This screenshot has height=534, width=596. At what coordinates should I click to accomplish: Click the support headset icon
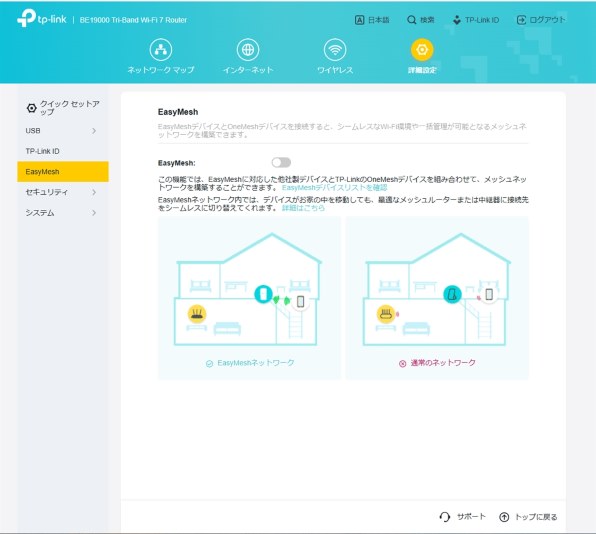pyautogui.click(x=444, y=517)
